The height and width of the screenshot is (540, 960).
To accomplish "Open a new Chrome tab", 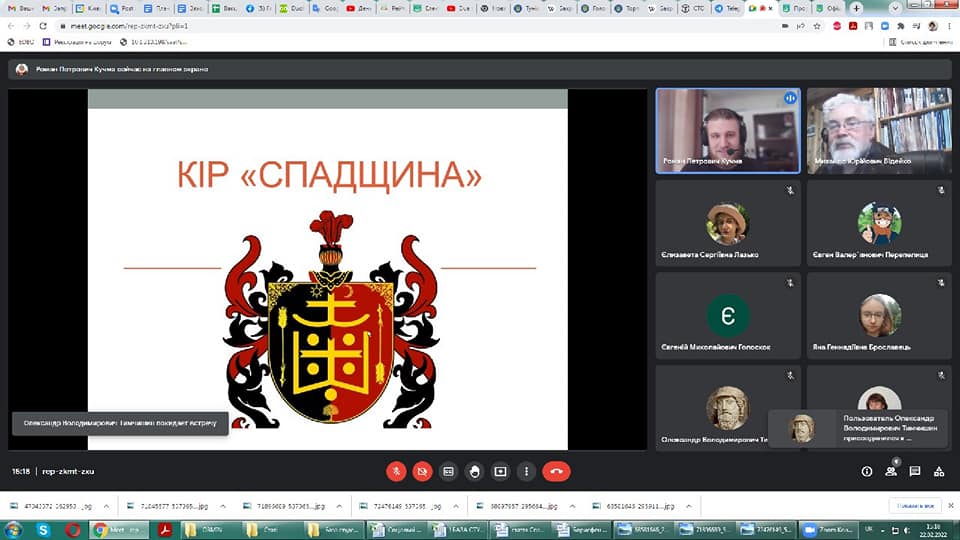I will (x=856, y=8).
